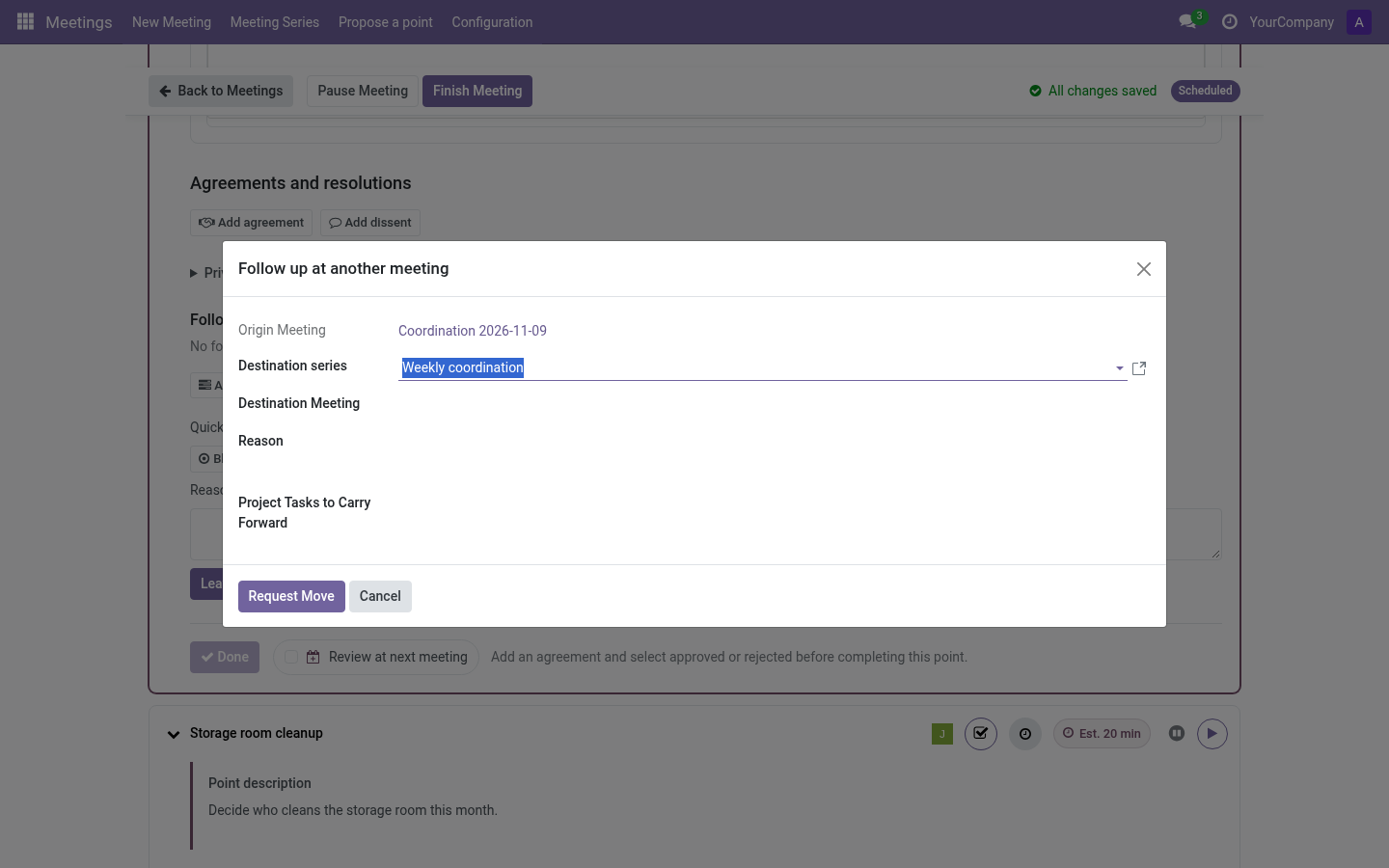Viewport: 1389px width, 868px height.
Task: Open the Coordination 2026-11-09 origin meeting link
Action: coord(473,331)
